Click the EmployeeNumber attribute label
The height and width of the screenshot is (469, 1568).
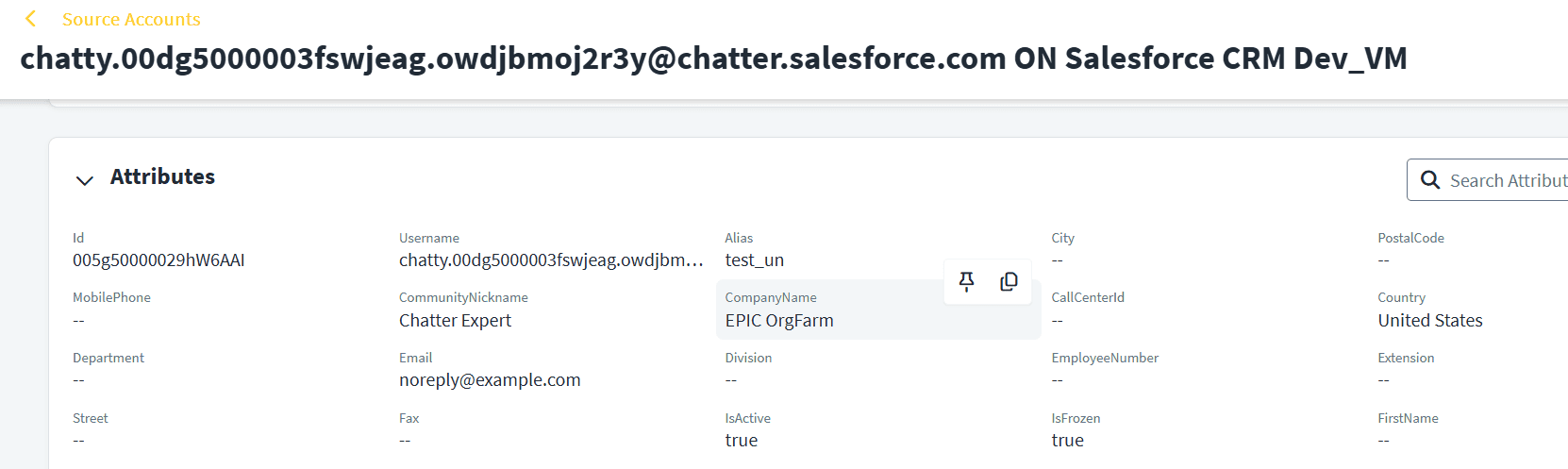pyautogui.click(x=1105, y=358)
